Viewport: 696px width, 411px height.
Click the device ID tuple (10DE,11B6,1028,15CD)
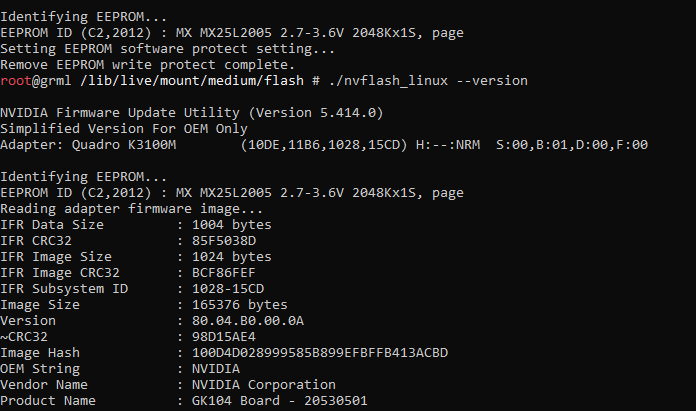click(x=324, y=145)
